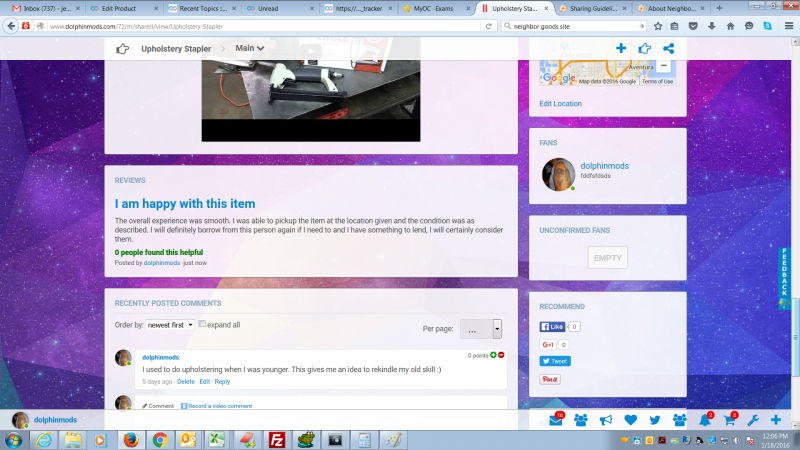Image resolution: width=800 pixels, height=450 pixels.
Task: Click the red minus vote icon on comment
Action: coord(501,355)
